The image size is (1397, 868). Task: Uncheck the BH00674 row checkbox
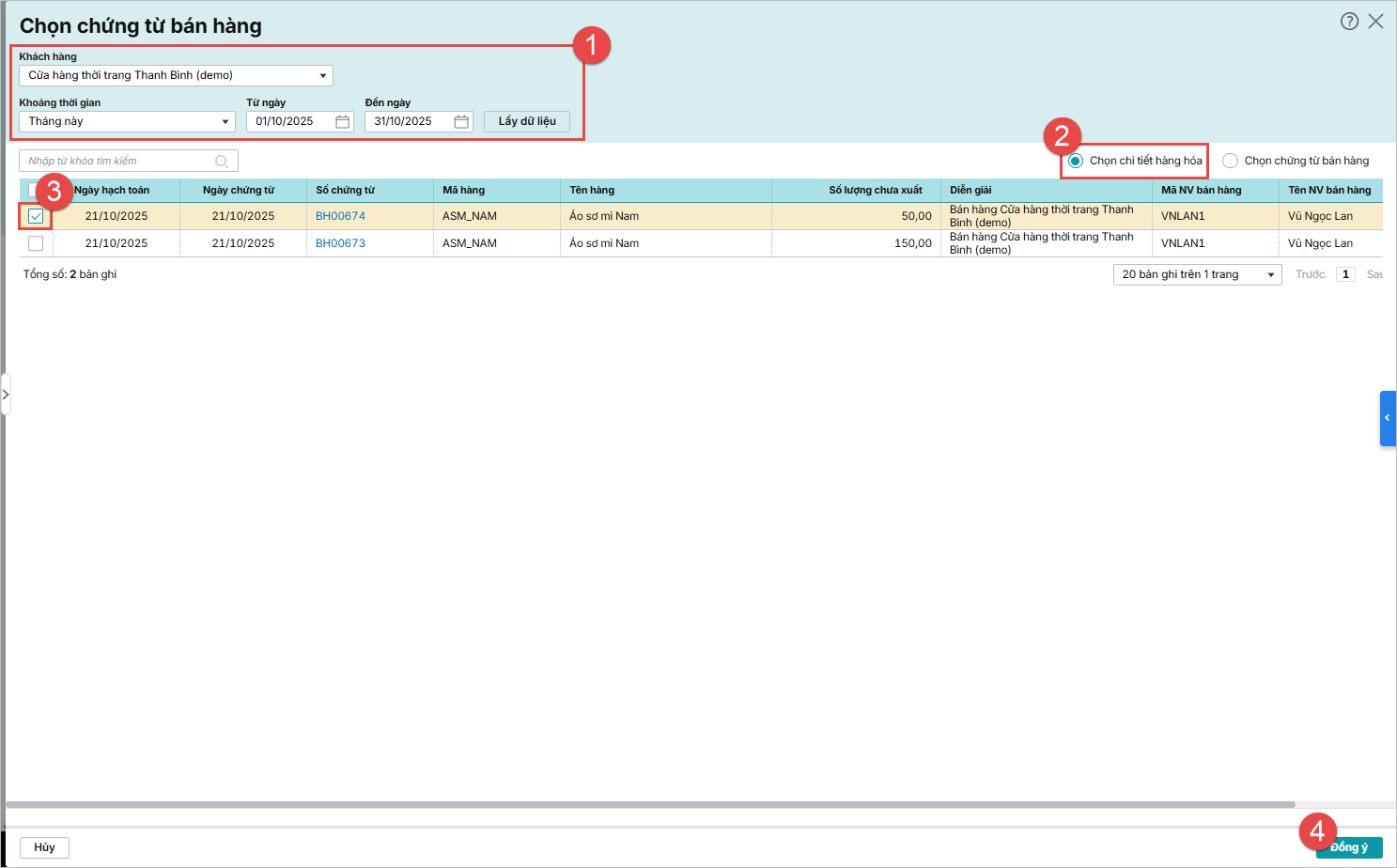pyautogui.click(x=36, y=217)
